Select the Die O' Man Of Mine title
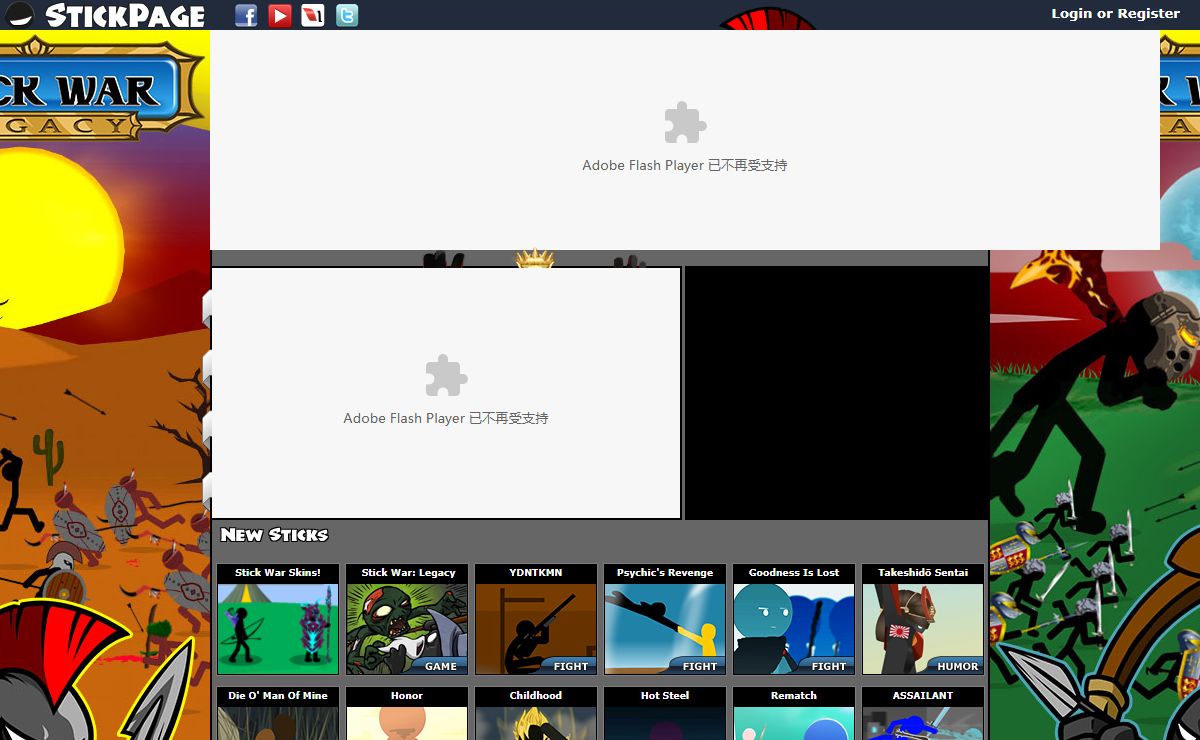This screenshot has height=740, width=1200. click(278, 695)
